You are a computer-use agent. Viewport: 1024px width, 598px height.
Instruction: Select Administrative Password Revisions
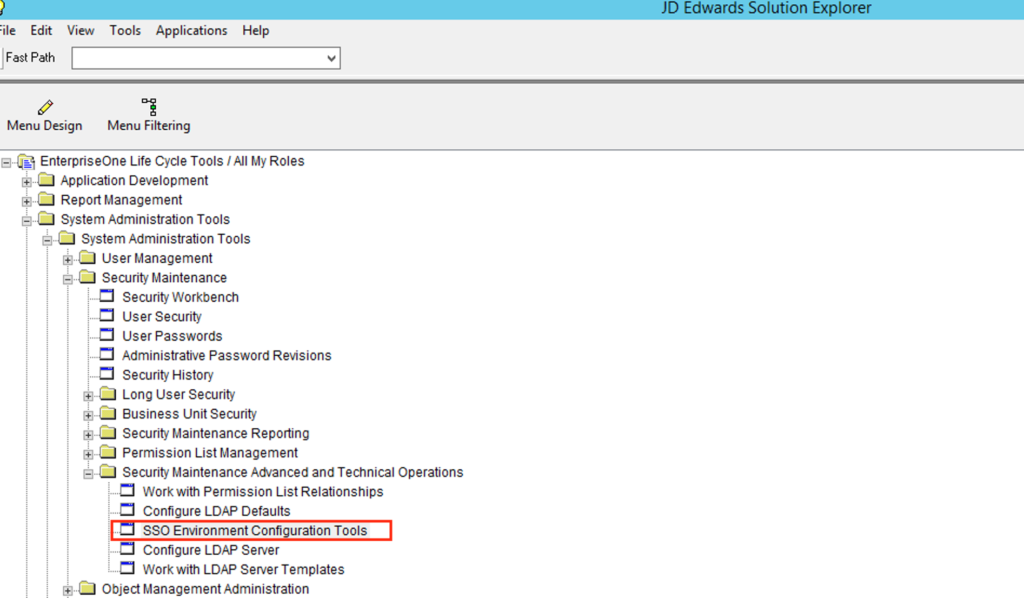coord(227,355)
